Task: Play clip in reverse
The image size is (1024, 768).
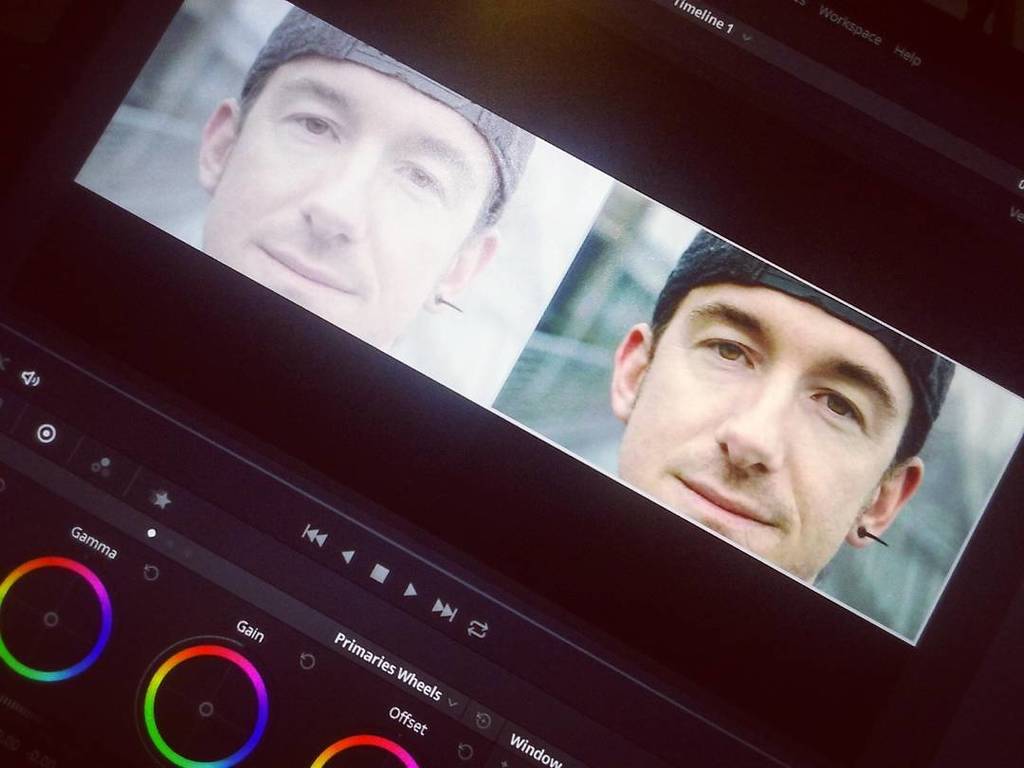Action: (x=348, y=556)
